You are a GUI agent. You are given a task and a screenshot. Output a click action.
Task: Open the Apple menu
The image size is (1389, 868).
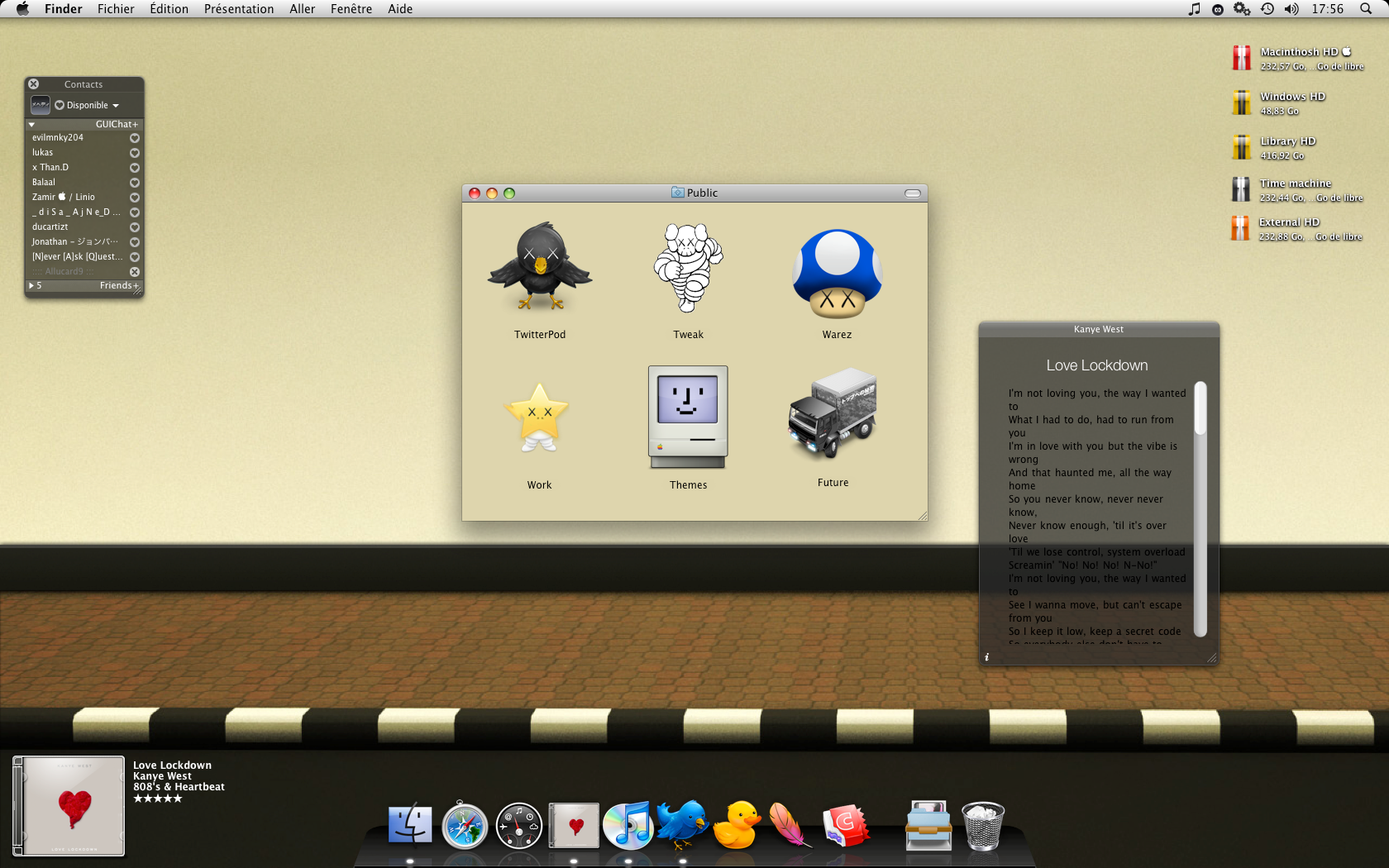click(22, 8)
